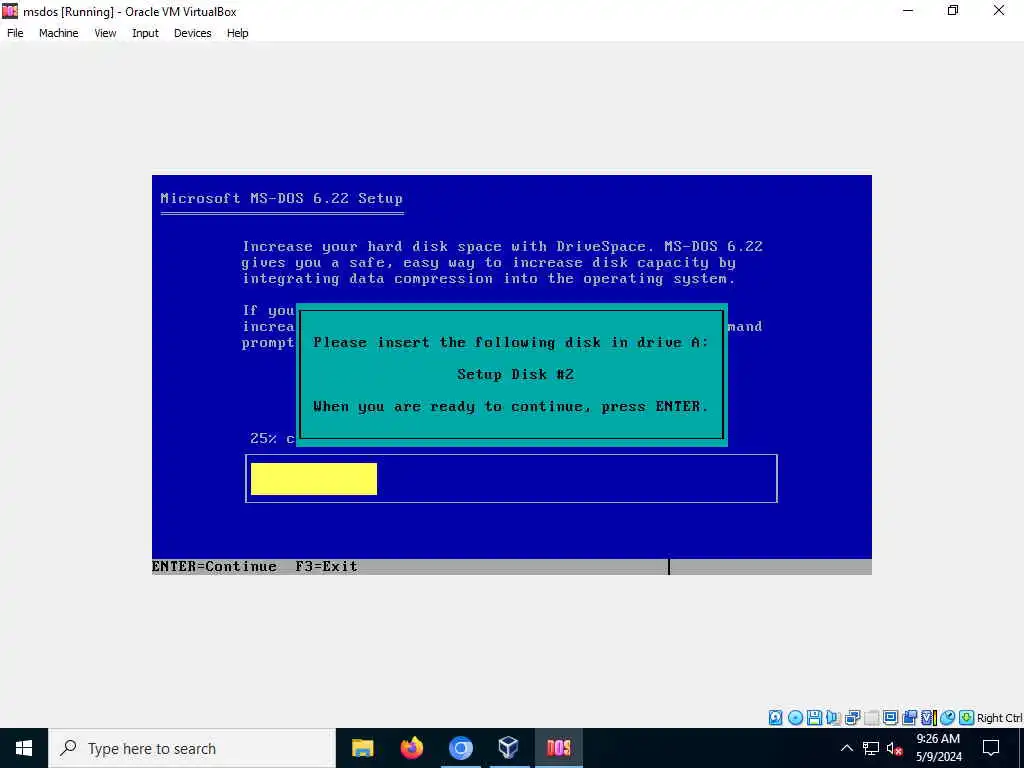Show hidden system tray icons
The image size is (1024, 768).
point(846,748)
